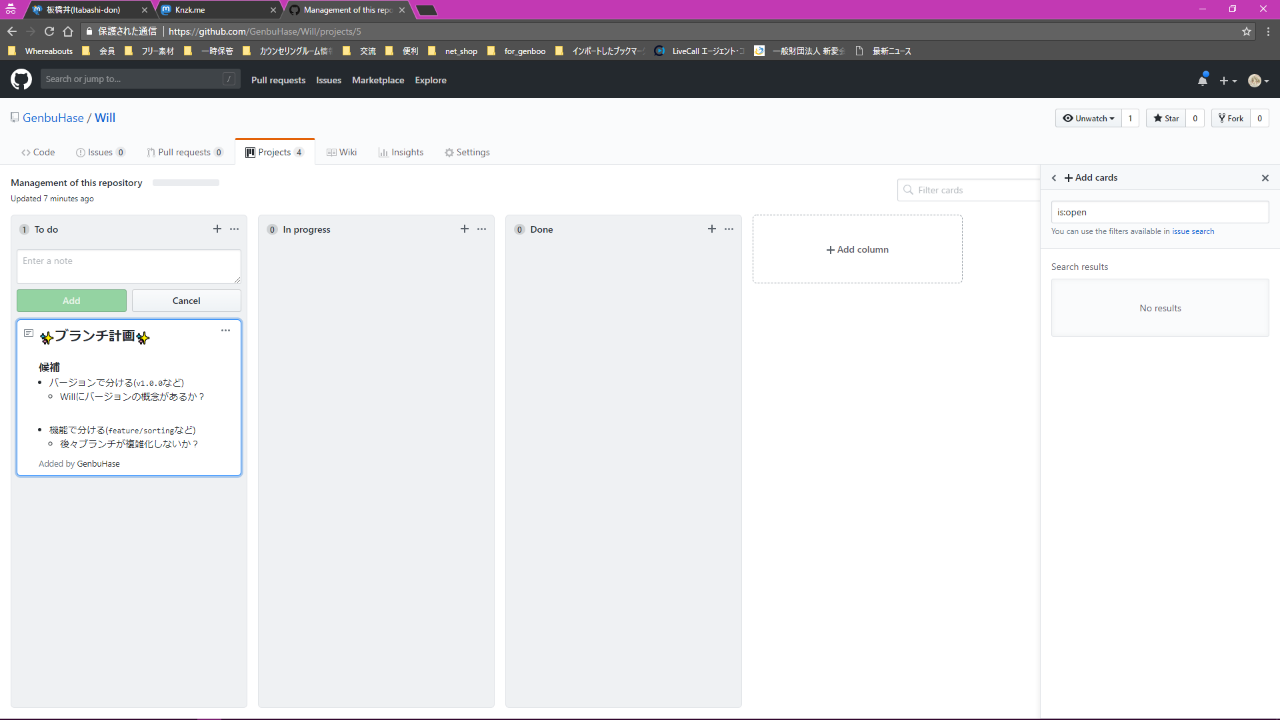This screenshot has width=1280, height=720.
Task: Click back arrow in Add cards panel
Action: tap(1054, 178)
